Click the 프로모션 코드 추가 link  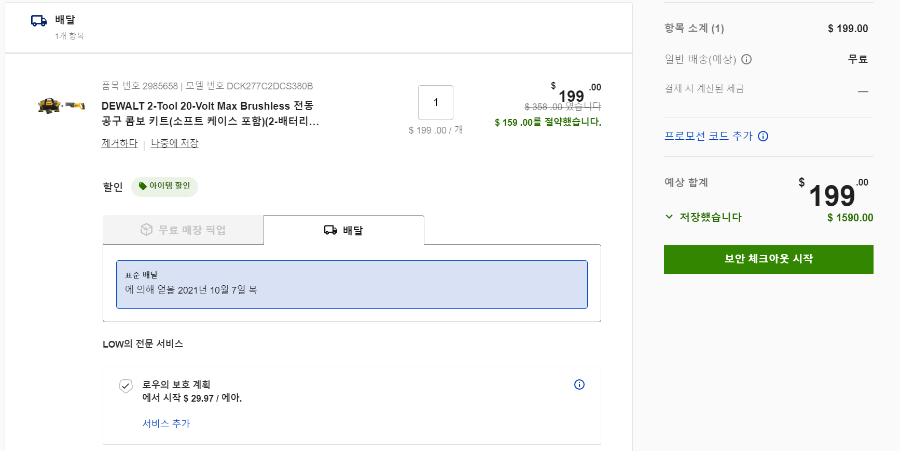point(708,136)
